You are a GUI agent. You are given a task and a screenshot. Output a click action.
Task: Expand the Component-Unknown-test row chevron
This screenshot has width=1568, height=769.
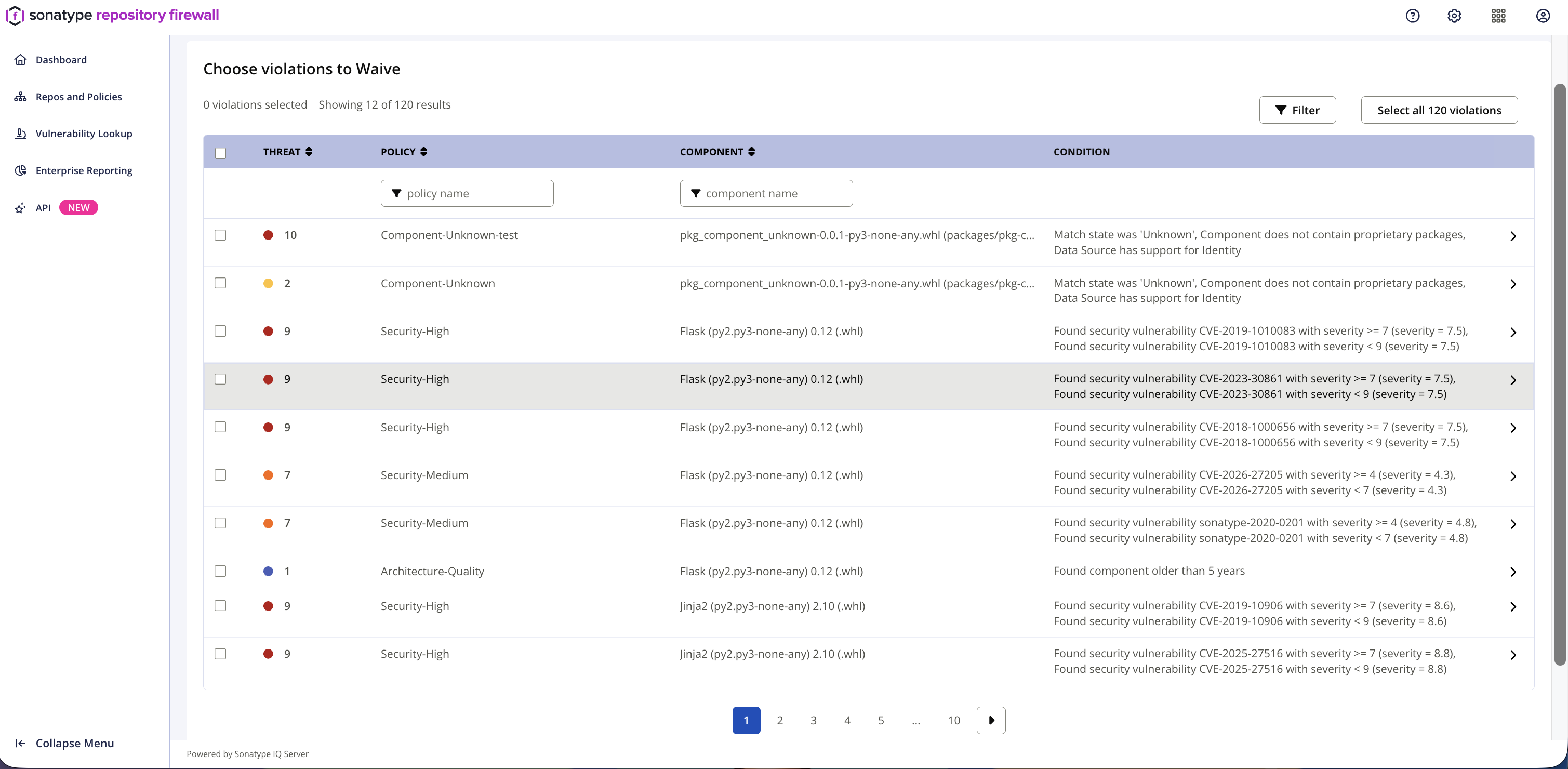click(x=1512, y=236)
